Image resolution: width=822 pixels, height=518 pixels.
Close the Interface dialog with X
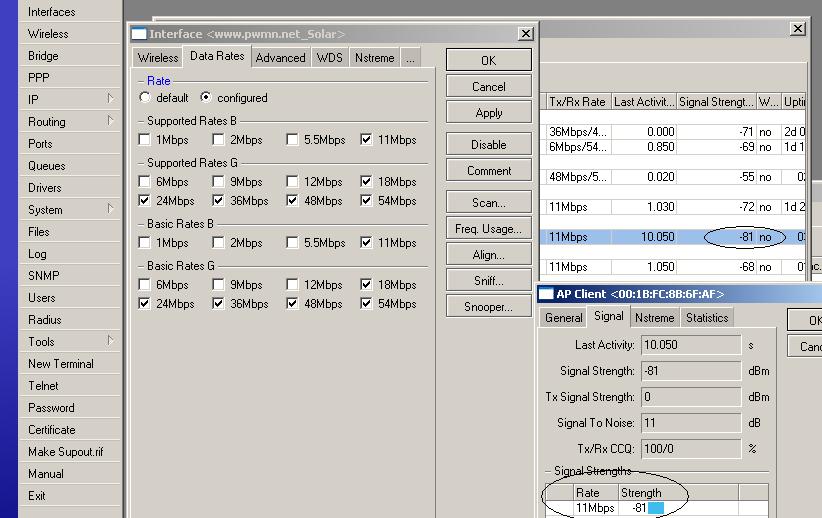(x=525, y=34)
